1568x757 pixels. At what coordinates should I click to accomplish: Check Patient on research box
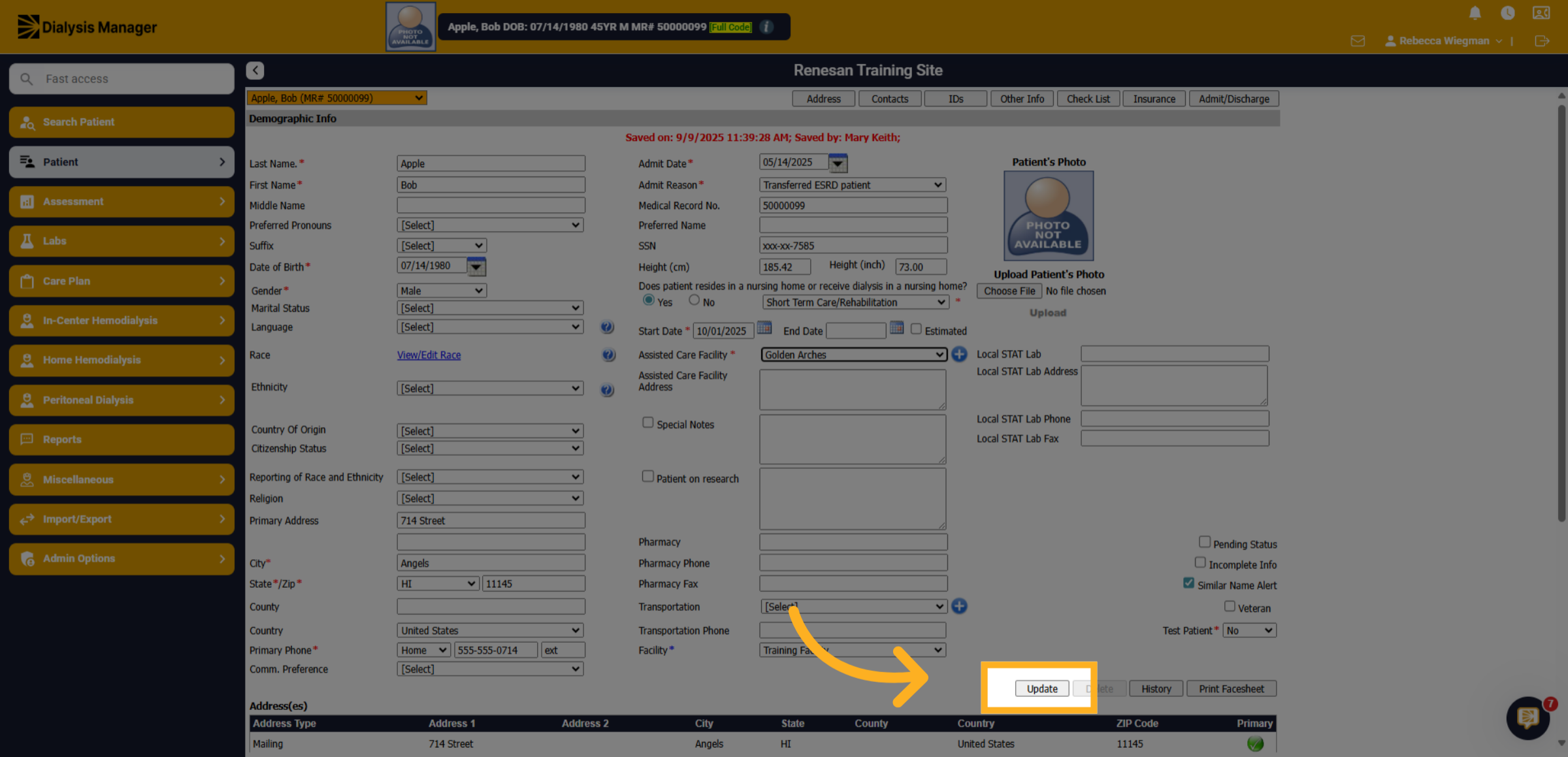(647, 476)
